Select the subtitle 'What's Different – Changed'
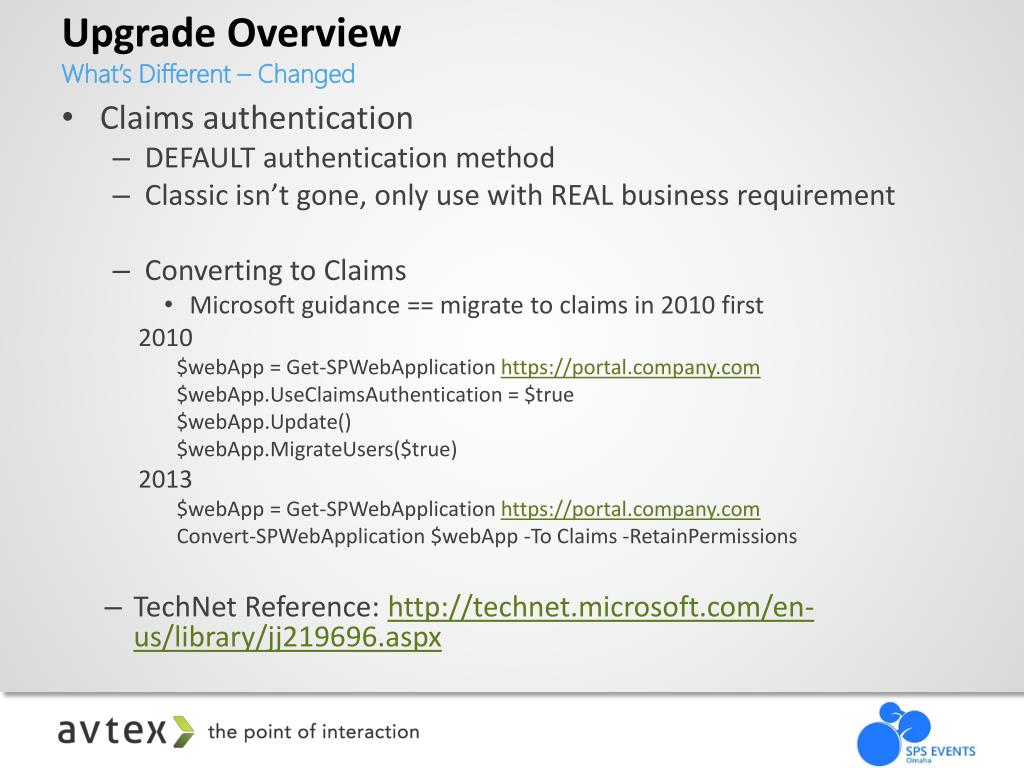 tap(208, 74)
